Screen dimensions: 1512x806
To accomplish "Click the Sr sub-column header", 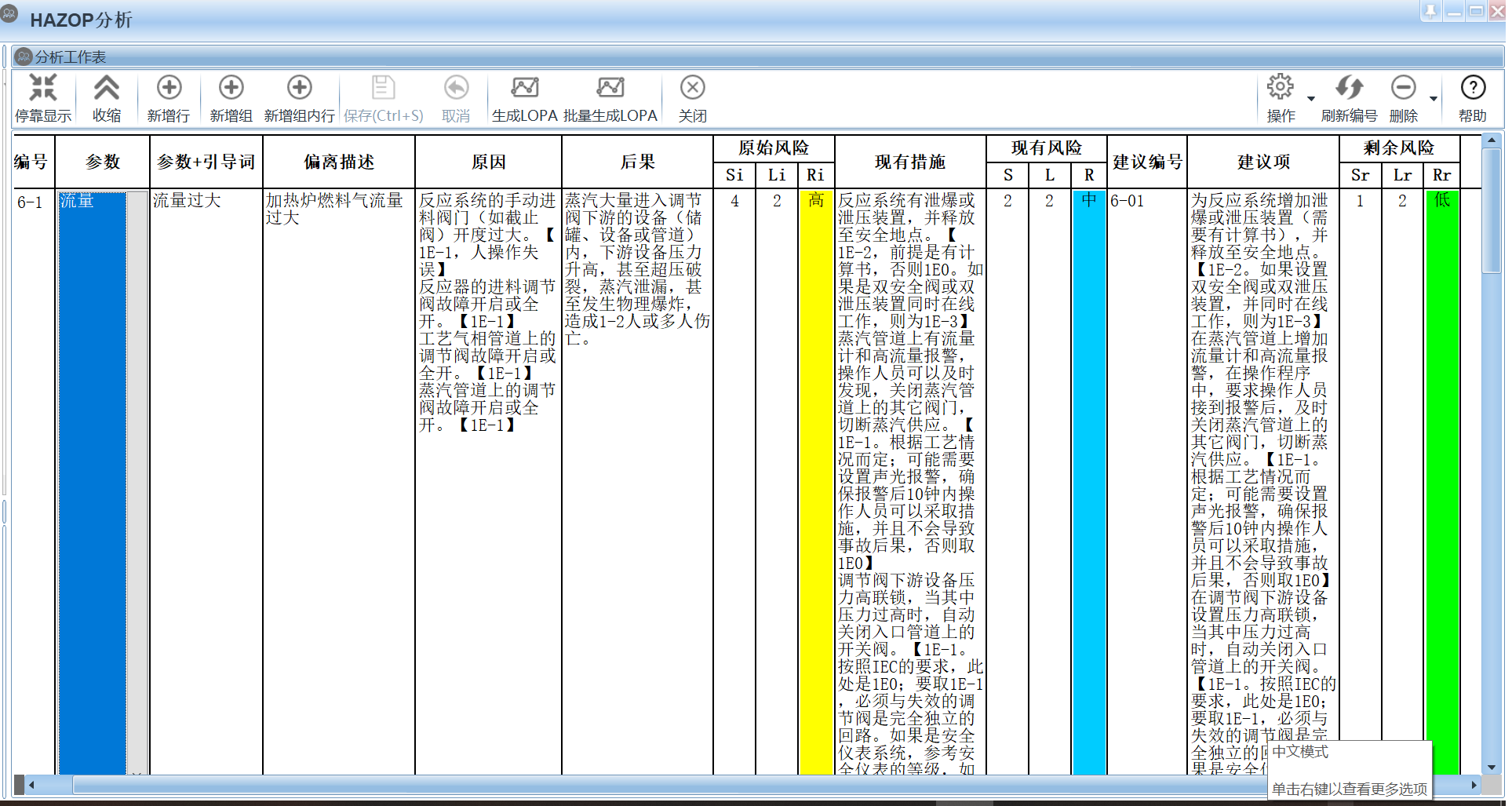I will [1361, 175].
